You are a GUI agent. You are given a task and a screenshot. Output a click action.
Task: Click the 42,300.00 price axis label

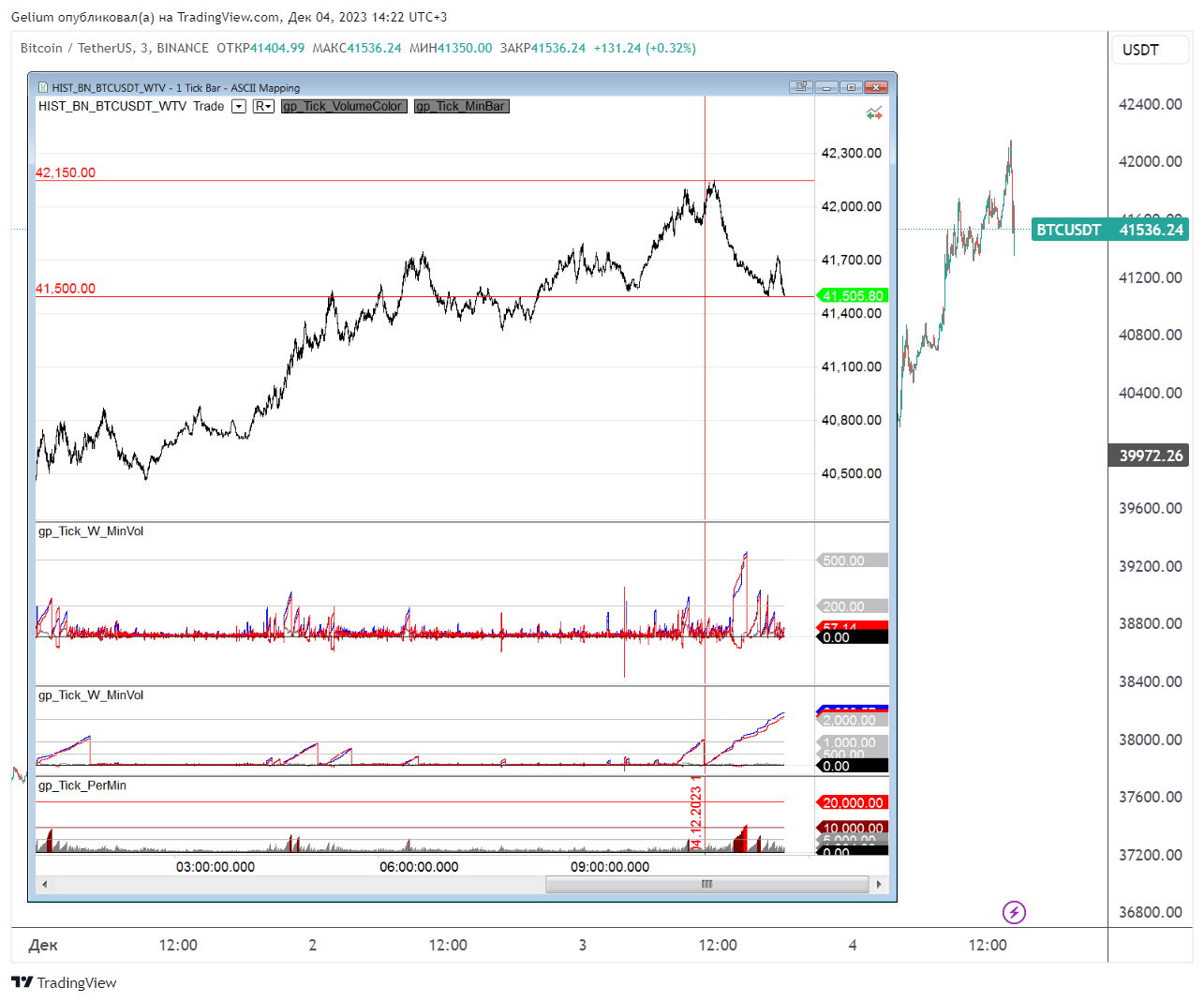pos(852,153)
